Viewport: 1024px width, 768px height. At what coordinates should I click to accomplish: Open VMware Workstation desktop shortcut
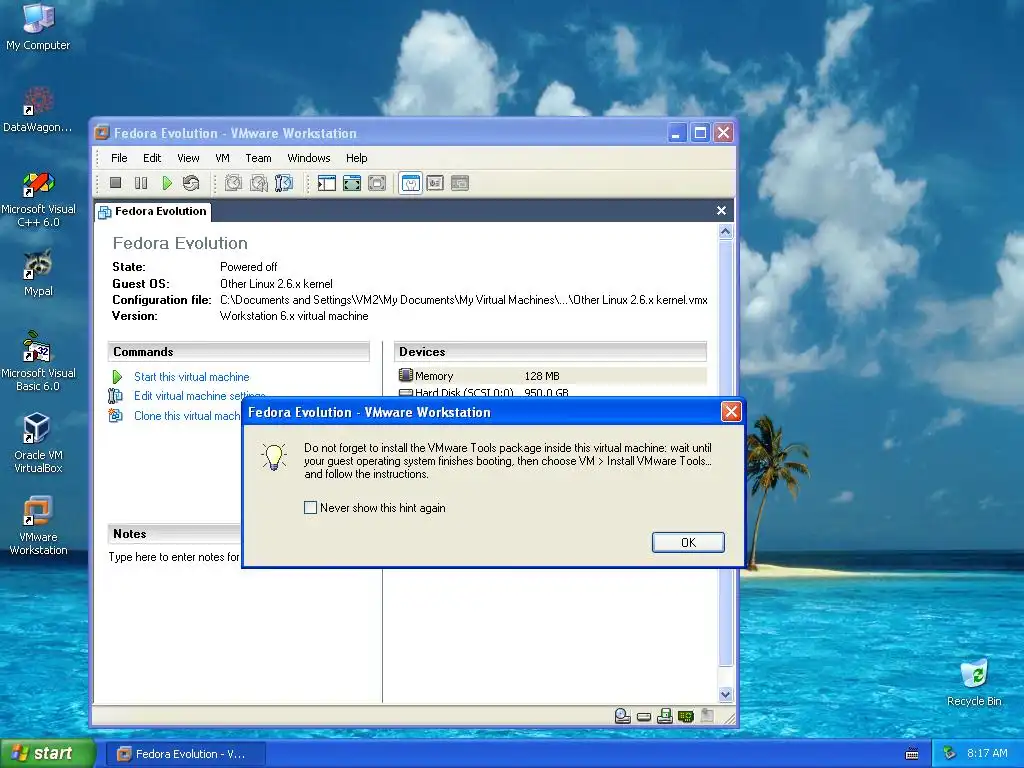point(38,526)
